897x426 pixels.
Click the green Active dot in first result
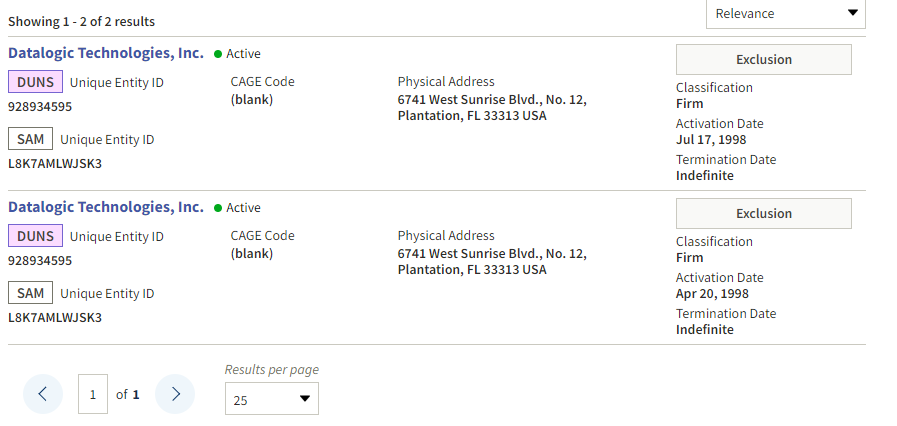pos(218,54)
